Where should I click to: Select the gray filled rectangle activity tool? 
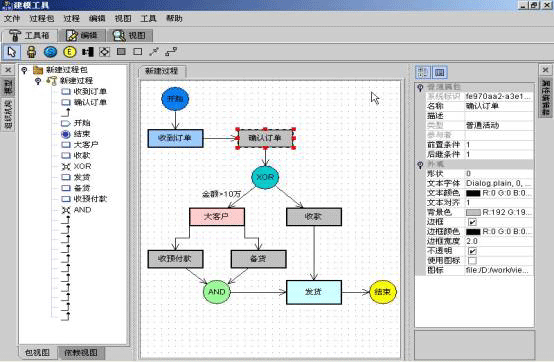pyautogui.click(x=121, y=52)
